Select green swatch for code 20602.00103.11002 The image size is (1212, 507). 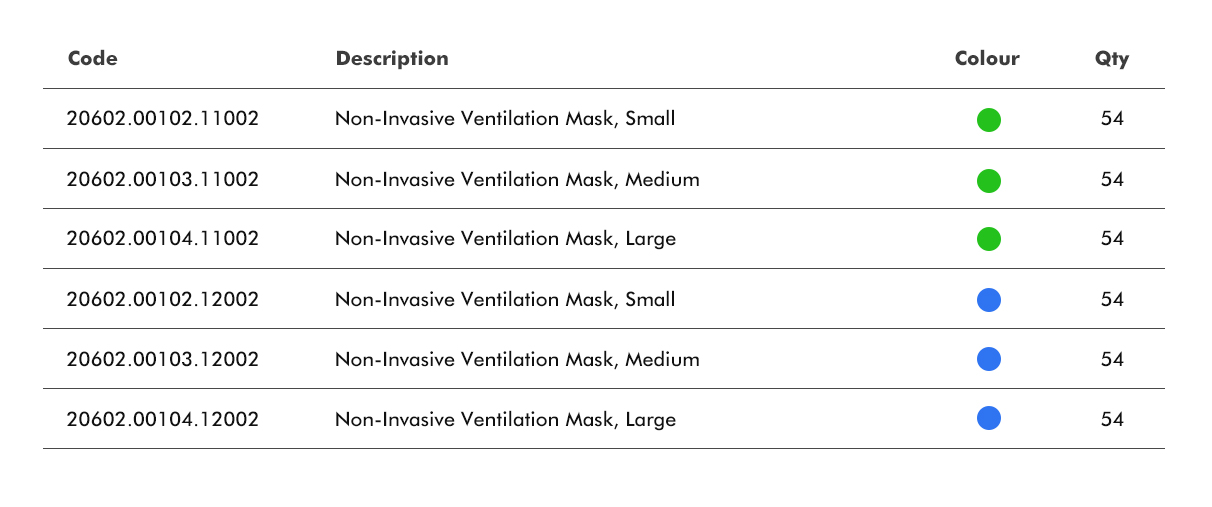[989, 180]
